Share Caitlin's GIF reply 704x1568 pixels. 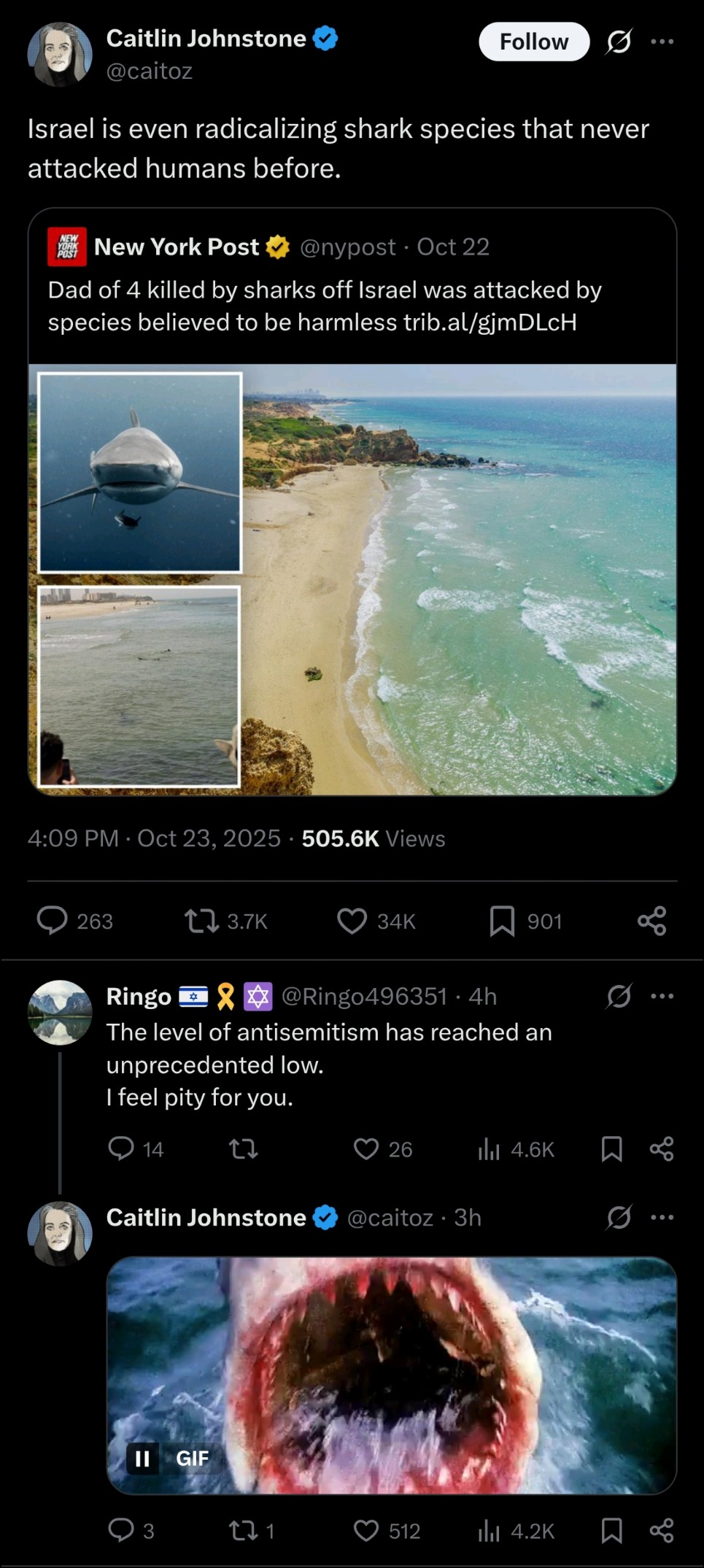(x=662, y=1530)
